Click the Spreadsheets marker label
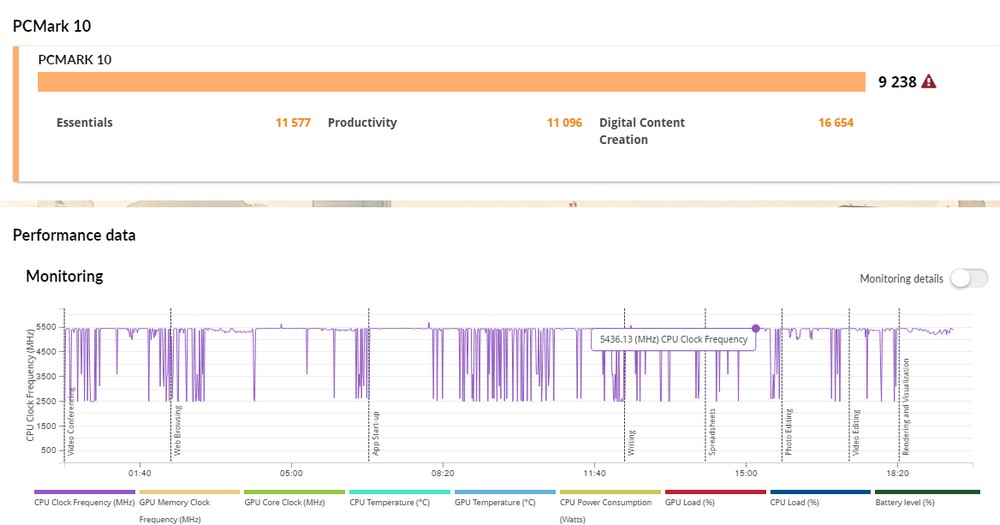The image size is (1000, 525). coord(712,432)
